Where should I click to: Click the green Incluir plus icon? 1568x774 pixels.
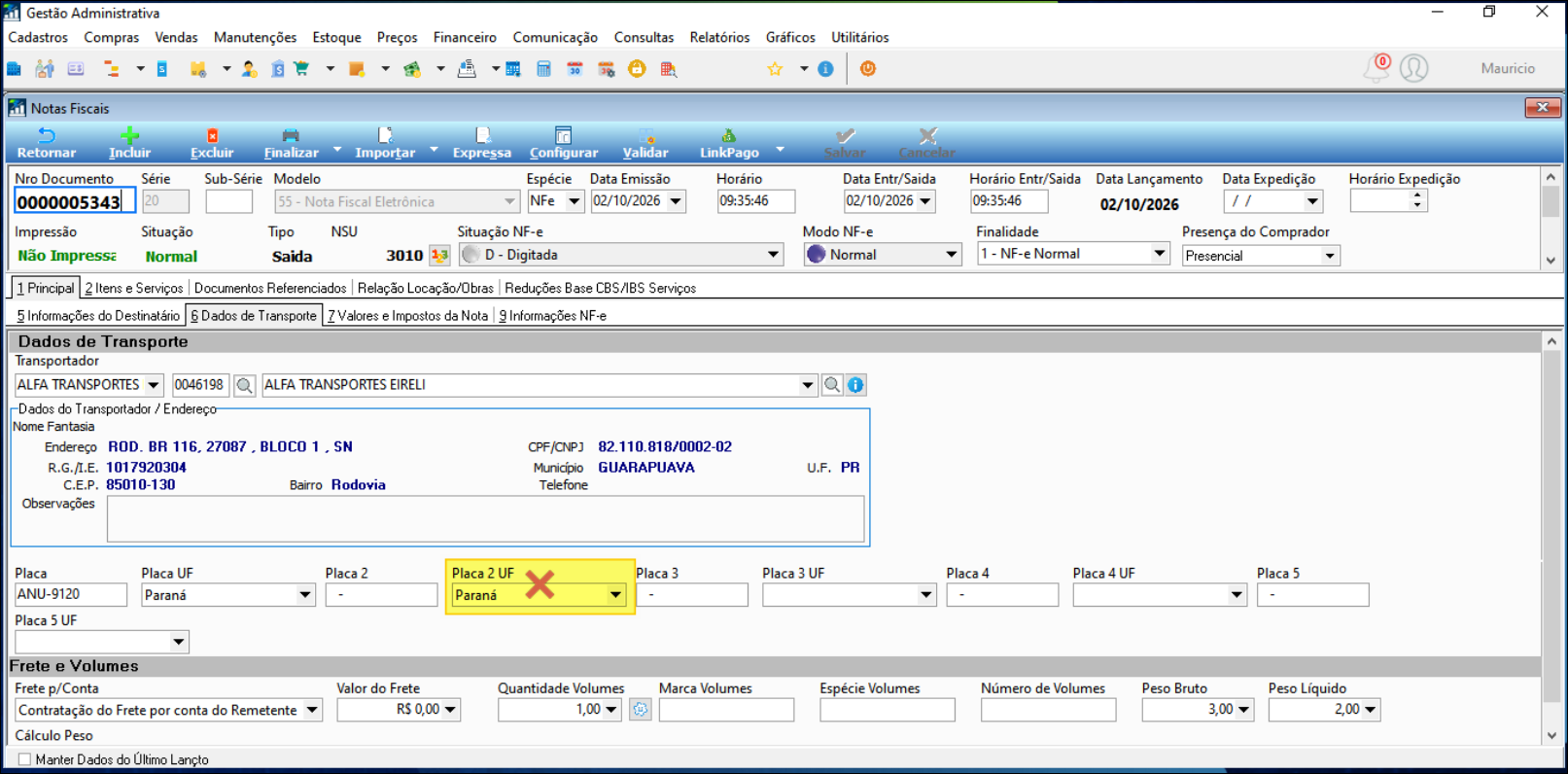[129, 135]
